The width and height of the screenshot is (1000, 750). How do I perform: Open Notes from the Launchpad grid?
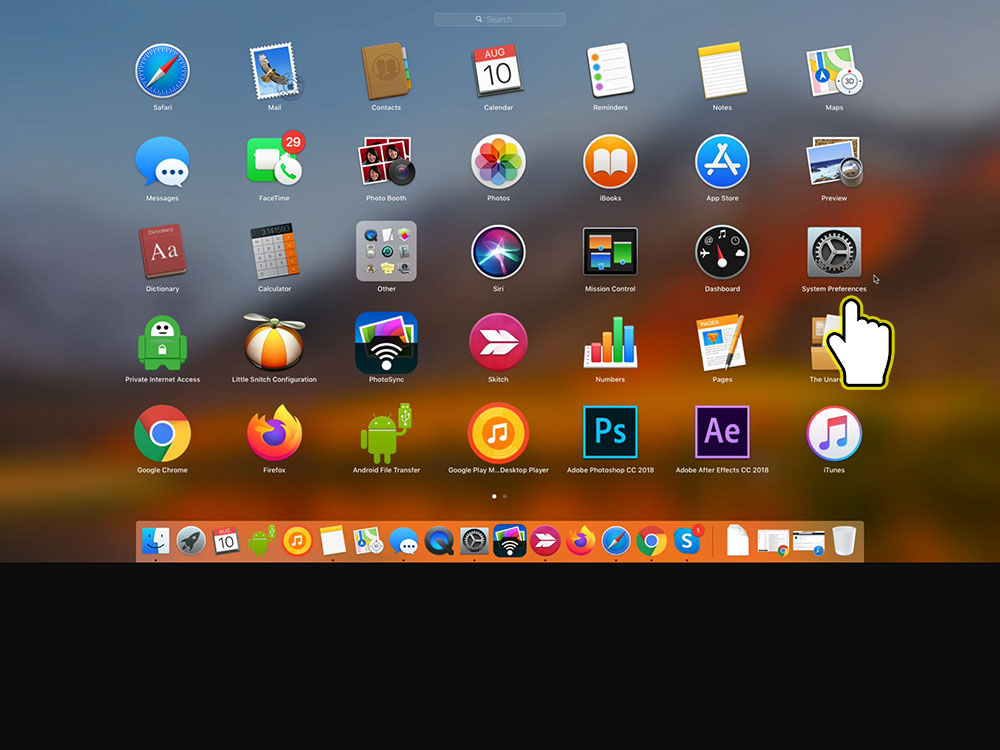tap(722, 71)
